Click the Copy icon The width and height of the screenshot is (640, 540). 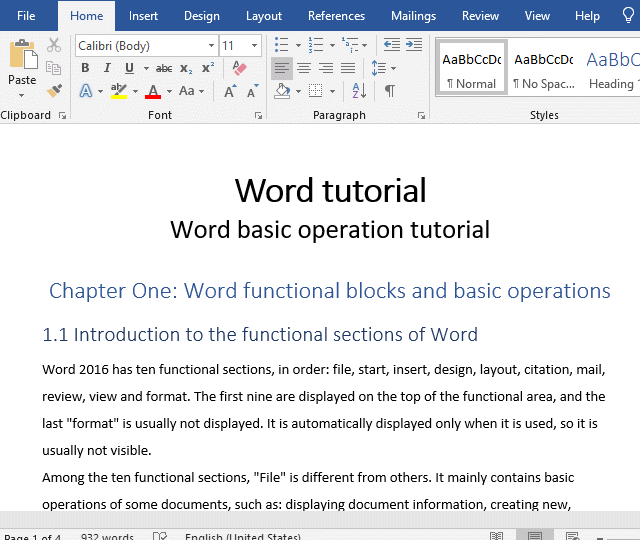click(53, 68)
